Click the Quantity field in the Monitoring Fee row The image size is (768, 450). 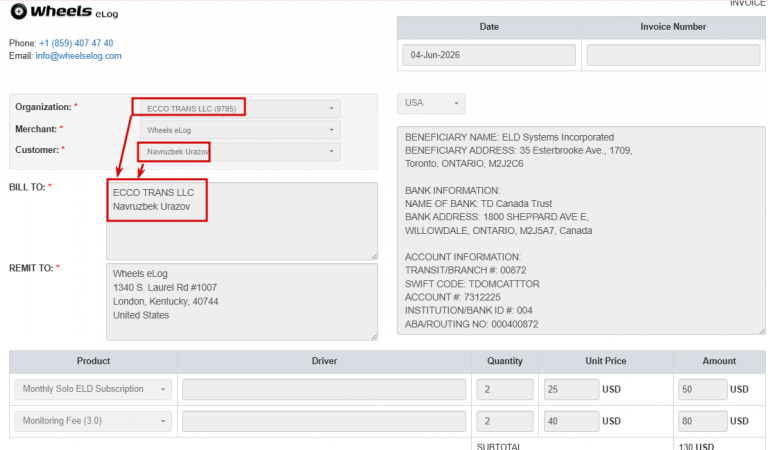[x=505, y=421]
